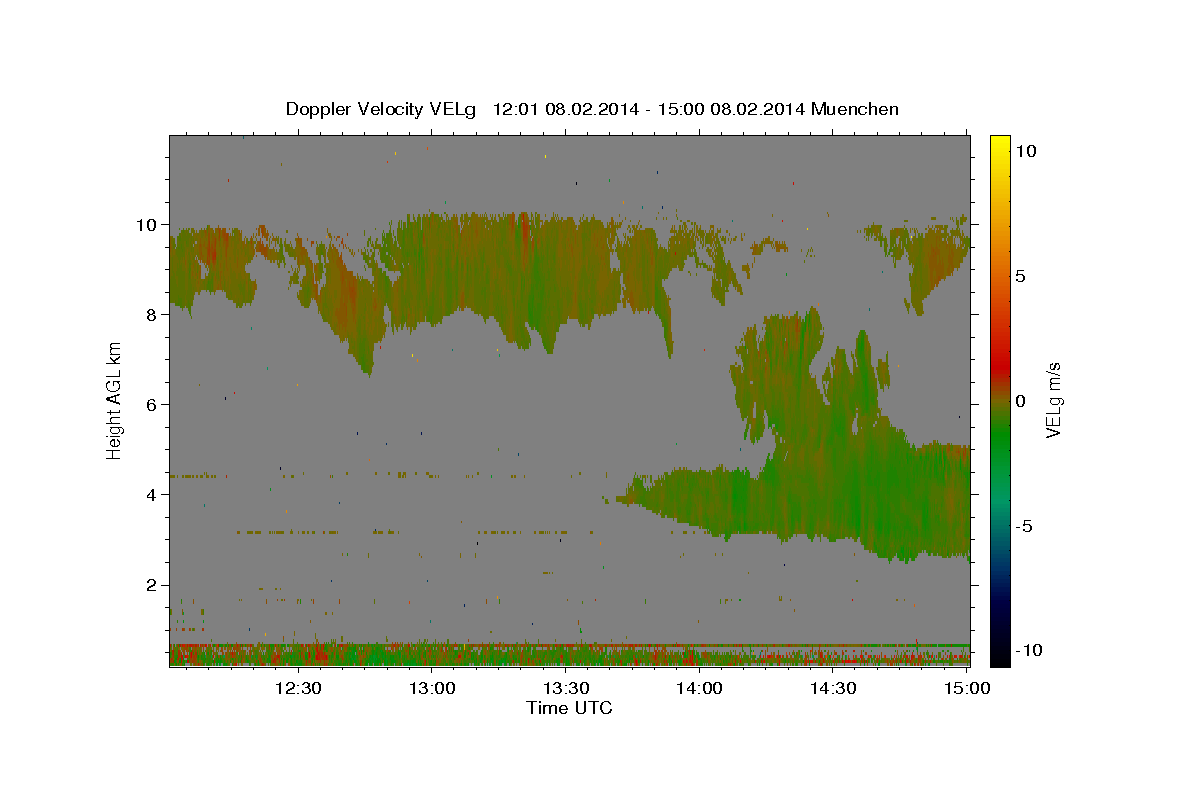1200x800 pixels.
Task: Click the yellow top of the colorbar
Action: coord(1000,143)
